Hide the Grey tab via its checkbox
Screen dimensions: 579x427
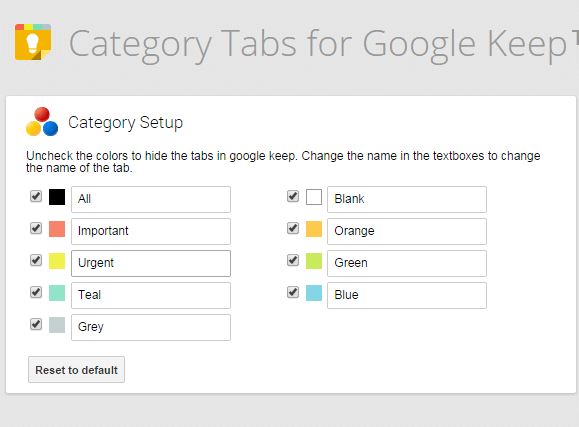click(x=36, y=324)
